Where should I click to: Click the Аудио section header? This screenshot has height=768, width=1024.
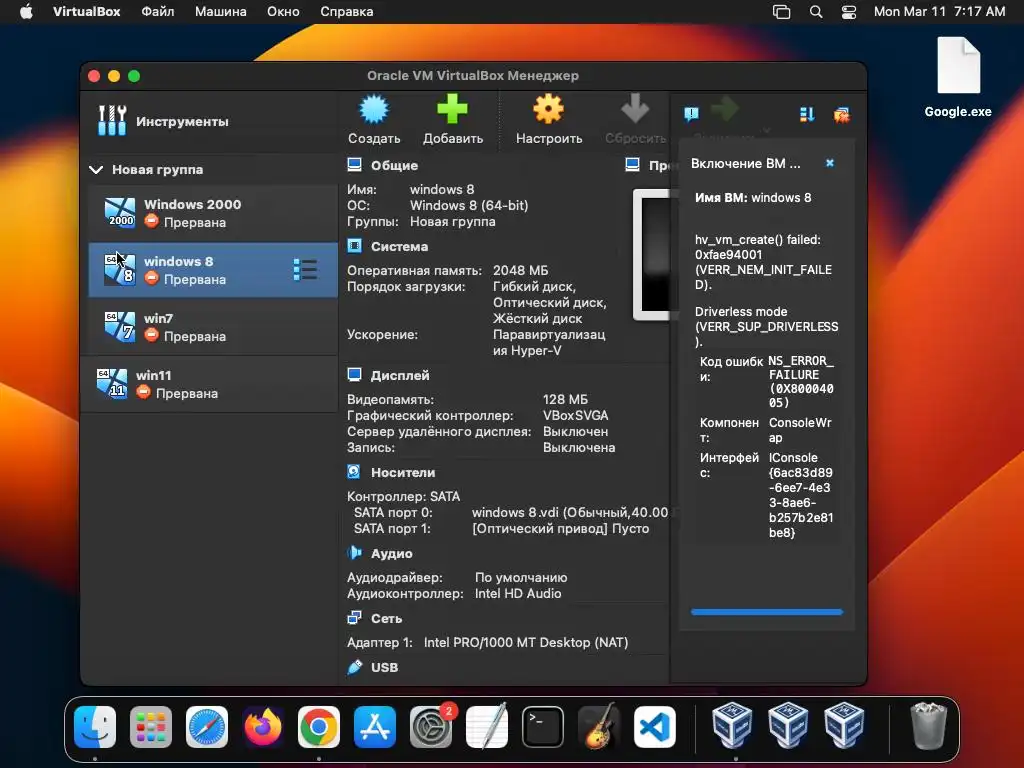(x=392, y=554)
